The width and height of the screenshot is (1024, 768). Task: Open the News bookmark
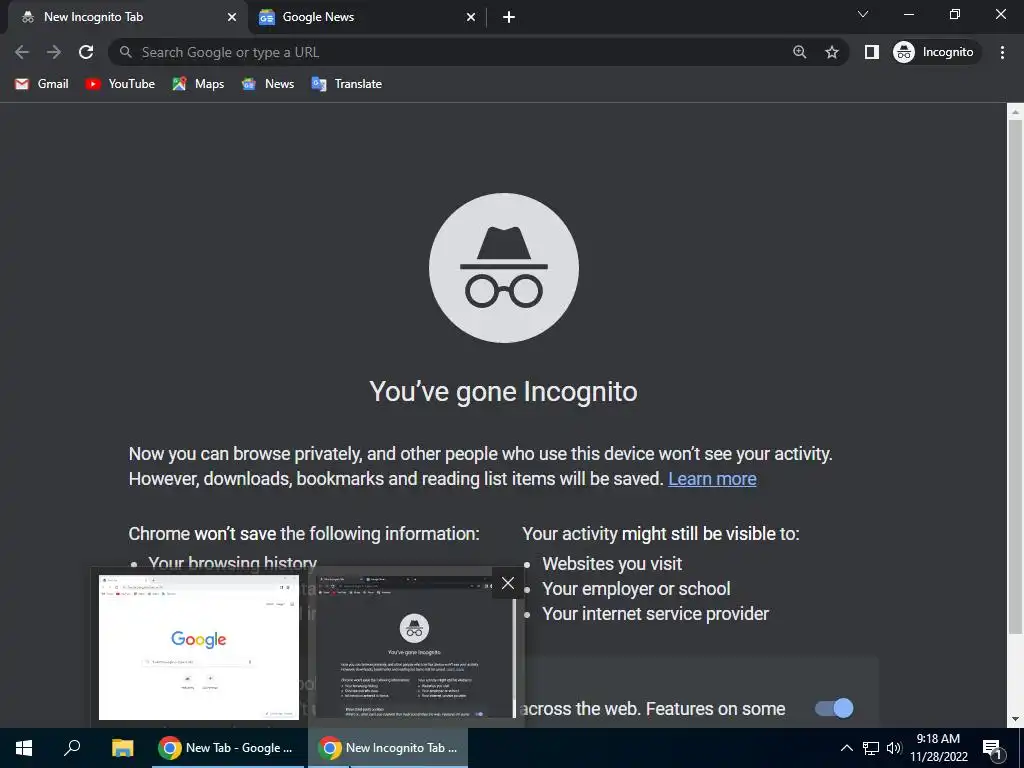tap(268, 84)
